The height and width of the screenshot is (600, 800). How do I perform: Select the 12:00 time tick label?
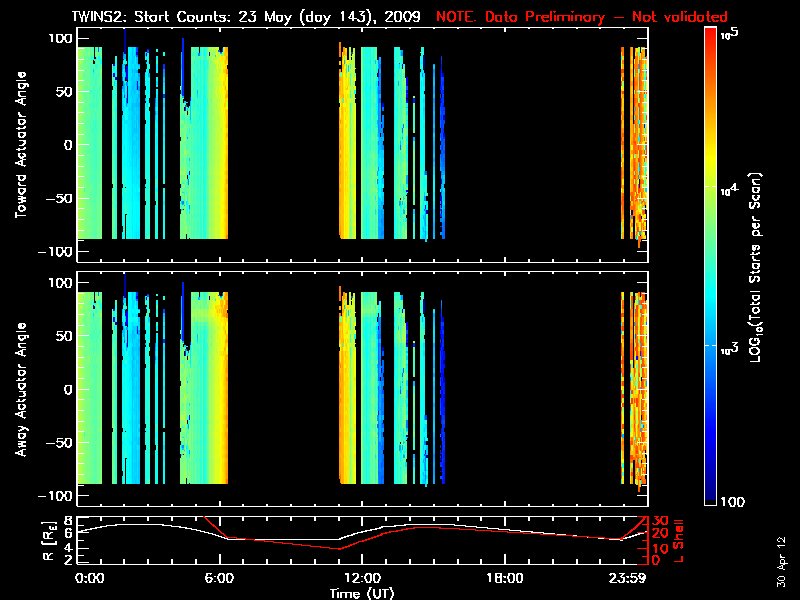(362, 579)
